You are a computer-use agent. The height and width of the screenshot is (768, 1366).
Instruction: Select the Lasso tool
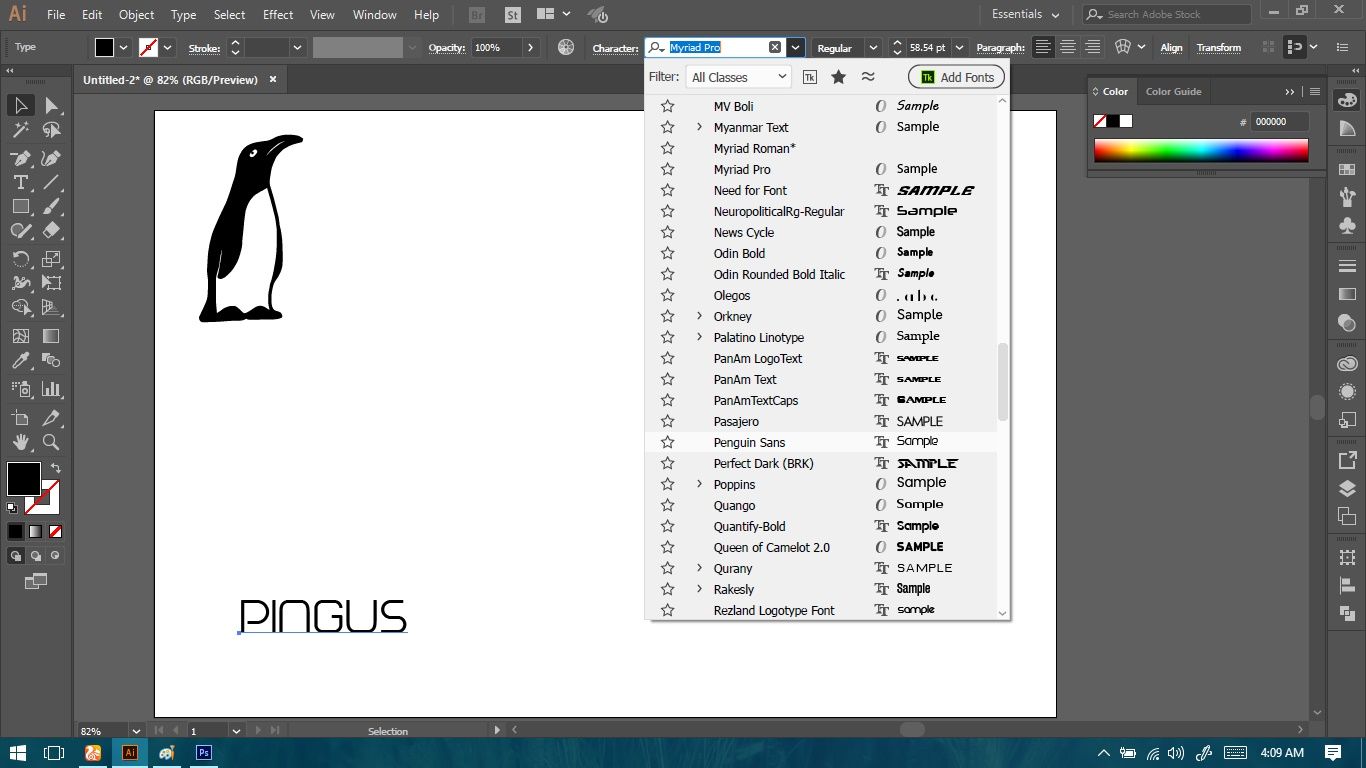[x=51, y=130]
